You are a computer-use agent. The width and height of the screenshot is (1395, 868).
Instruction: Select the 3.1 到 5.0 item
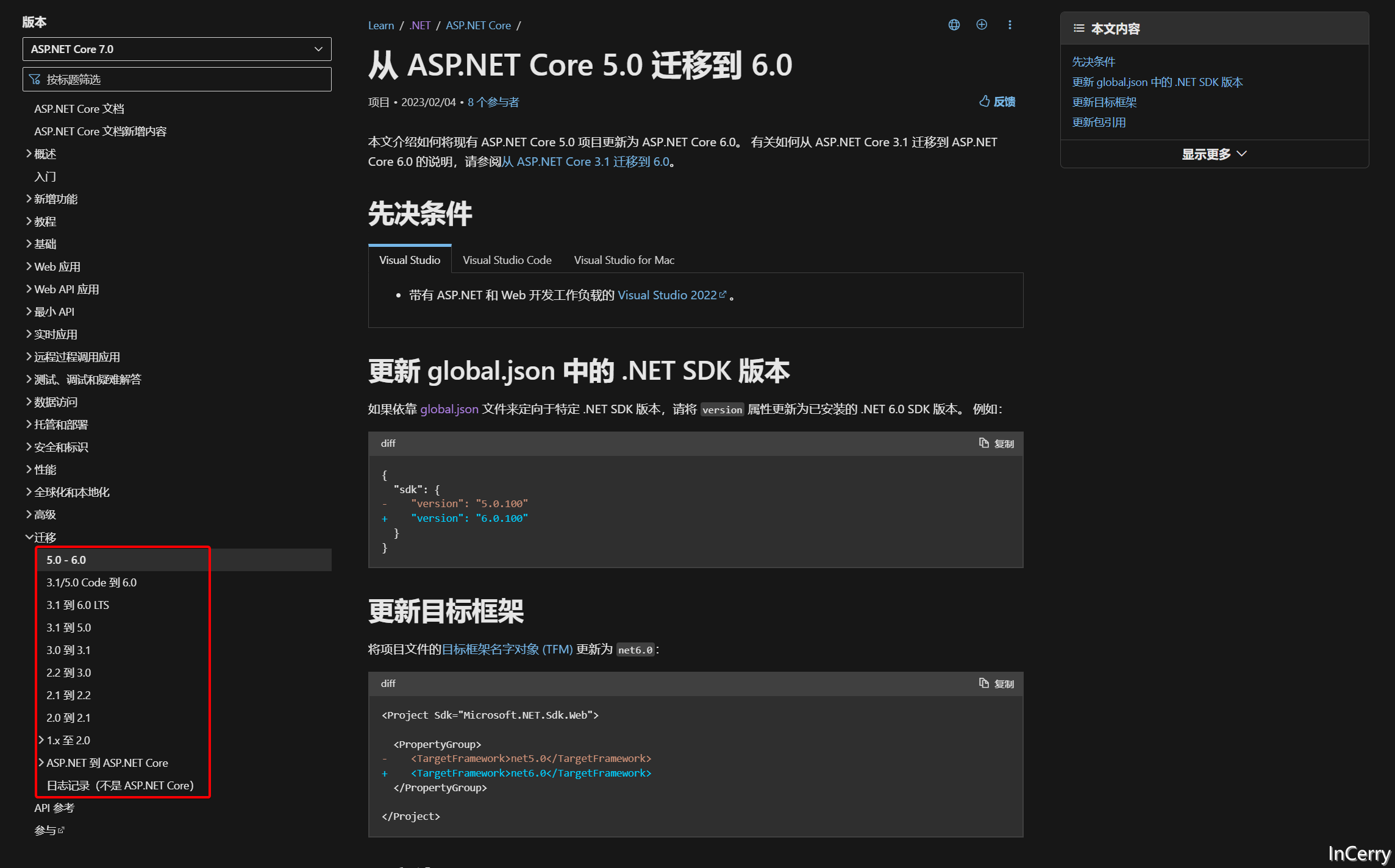(x=69, y=627)
